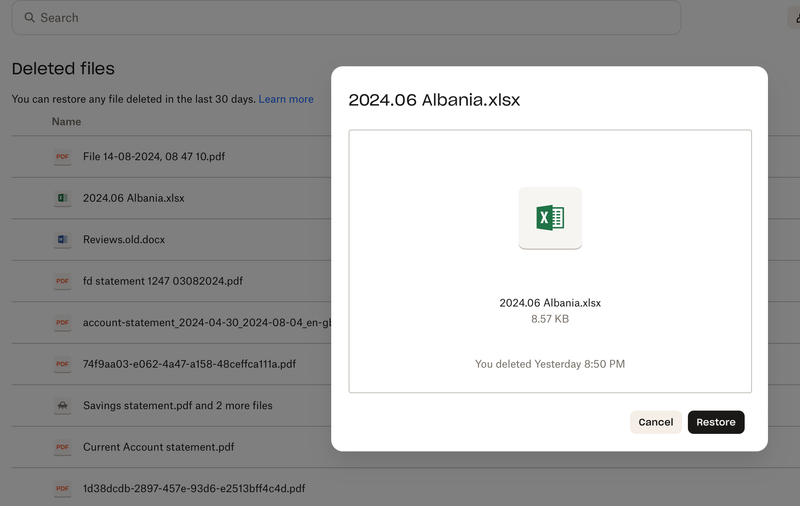Click the PDF icon beside the account-statement_2024-04-30 file
Viewport: 800px width, 506px height.
click(x=63, y=323)
